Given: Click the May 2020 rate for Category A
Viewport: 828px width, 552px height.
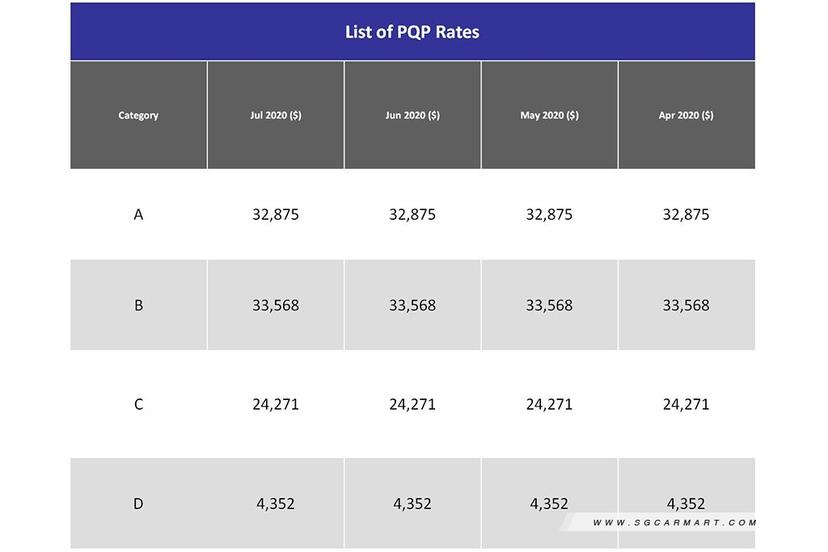Looking at the screenshot, I should pos(549,214).
